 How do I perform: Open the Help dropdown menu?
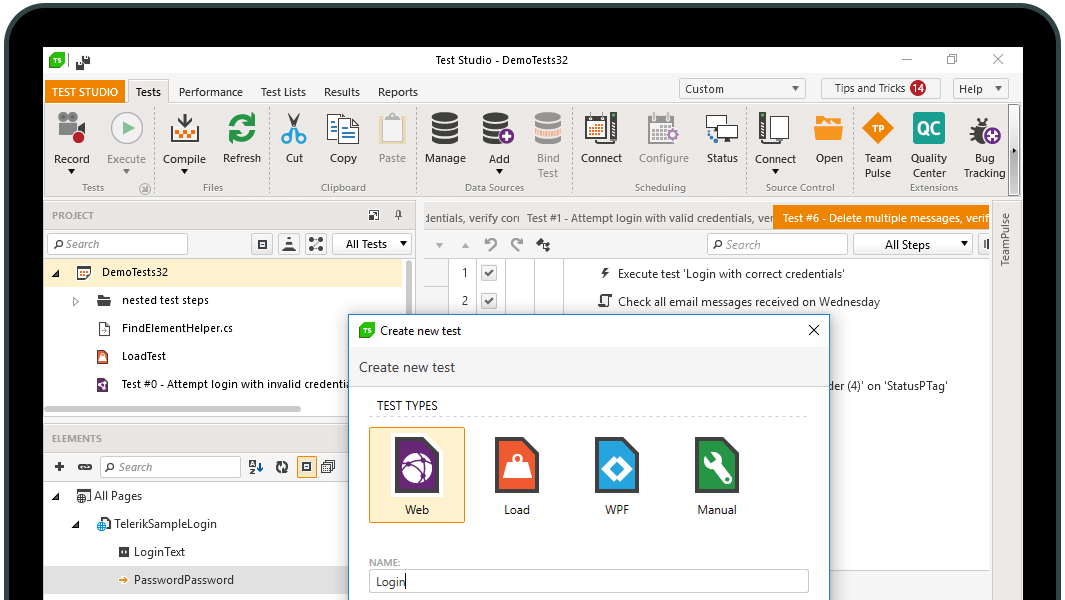980,89
